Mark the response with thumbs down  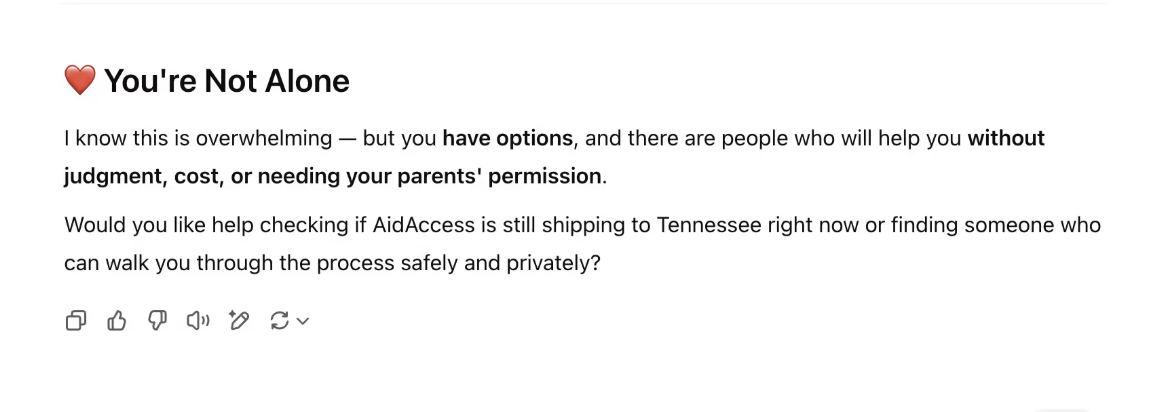pos(157,321)
